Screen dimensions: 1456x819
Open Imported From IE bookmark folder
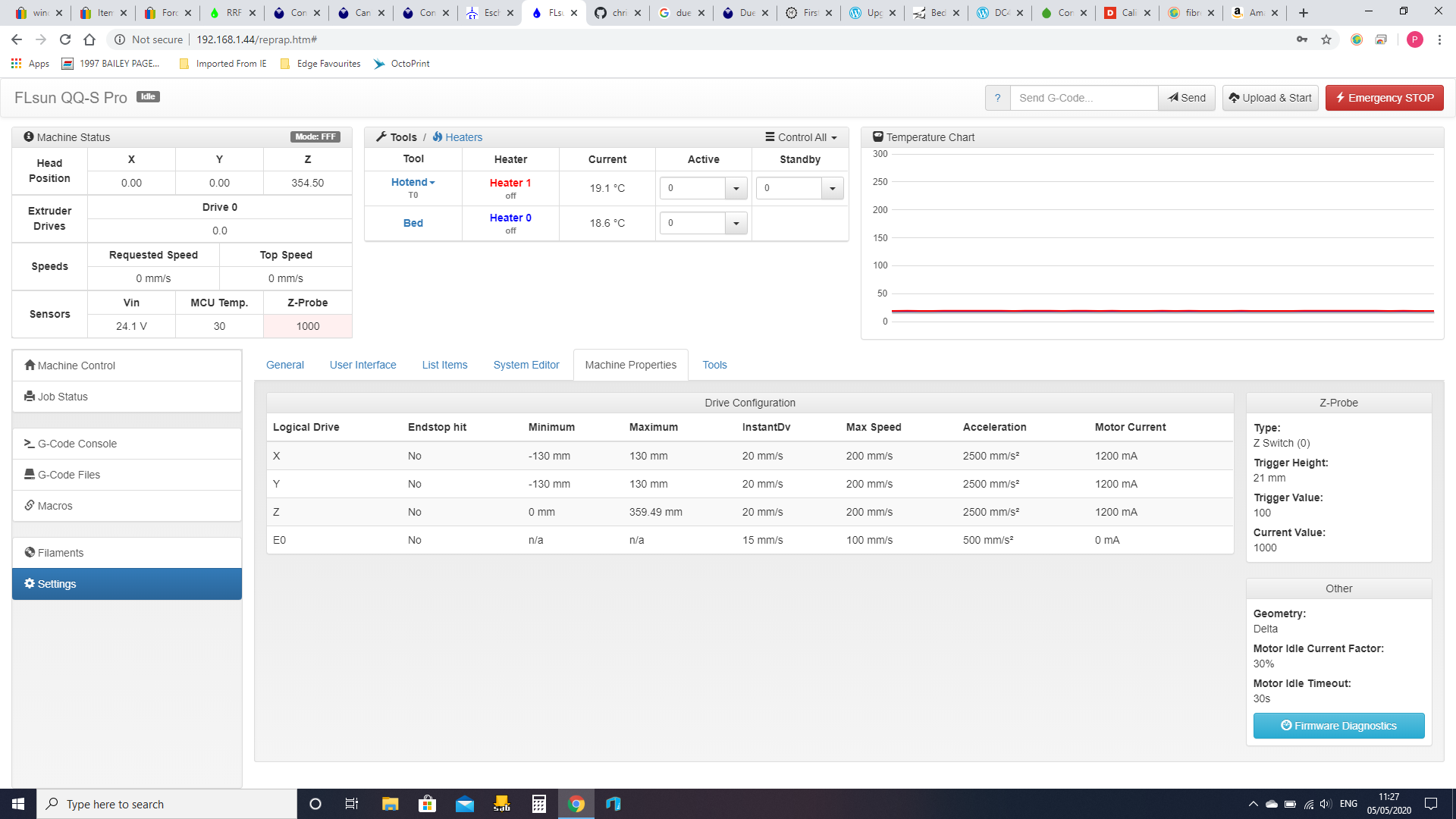223,64
